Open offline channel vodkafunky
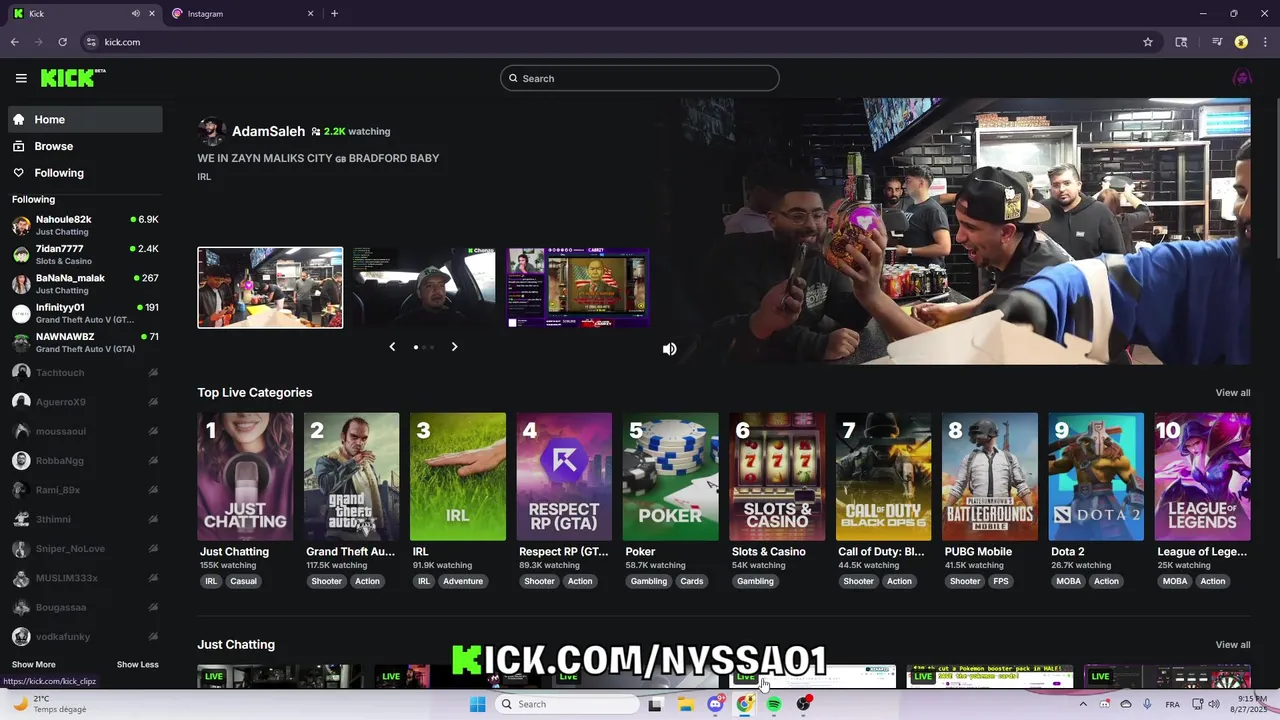The height and width of the screenshot is (720, 1280). (85, 636)
